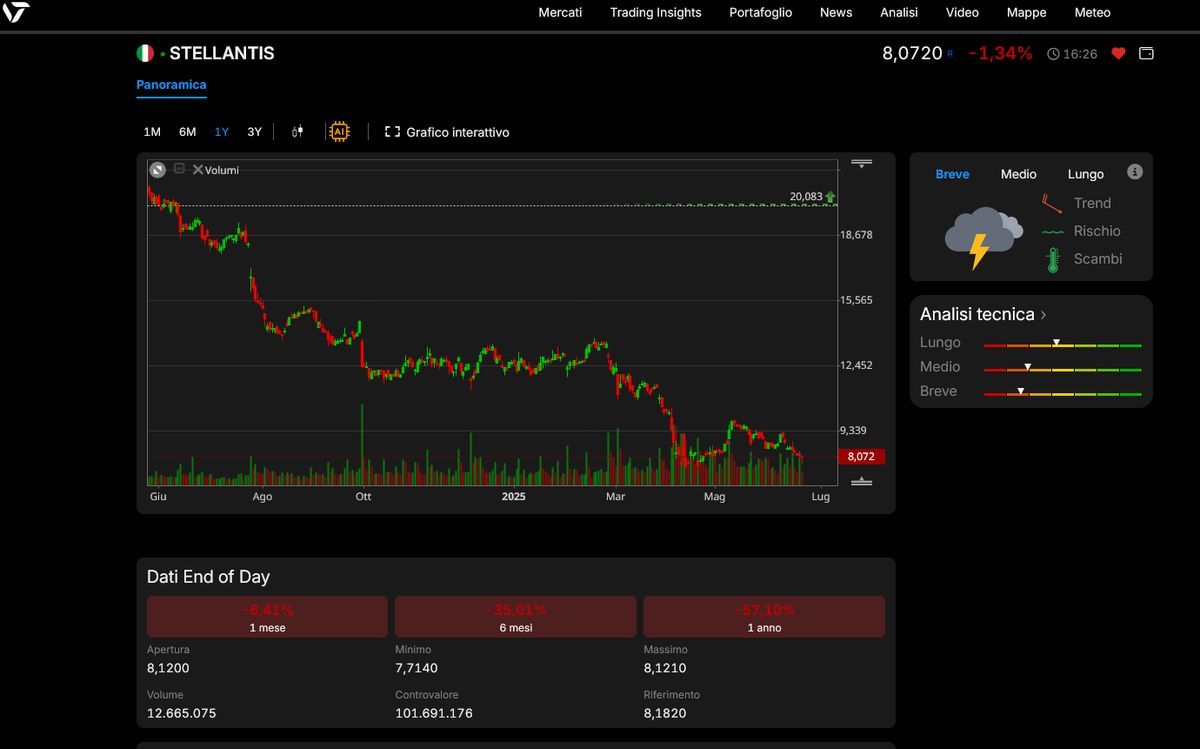This screenshot has width=1200, height=749.
Task: Click the Apertura value 8,1200
Action: click(168, 668)
